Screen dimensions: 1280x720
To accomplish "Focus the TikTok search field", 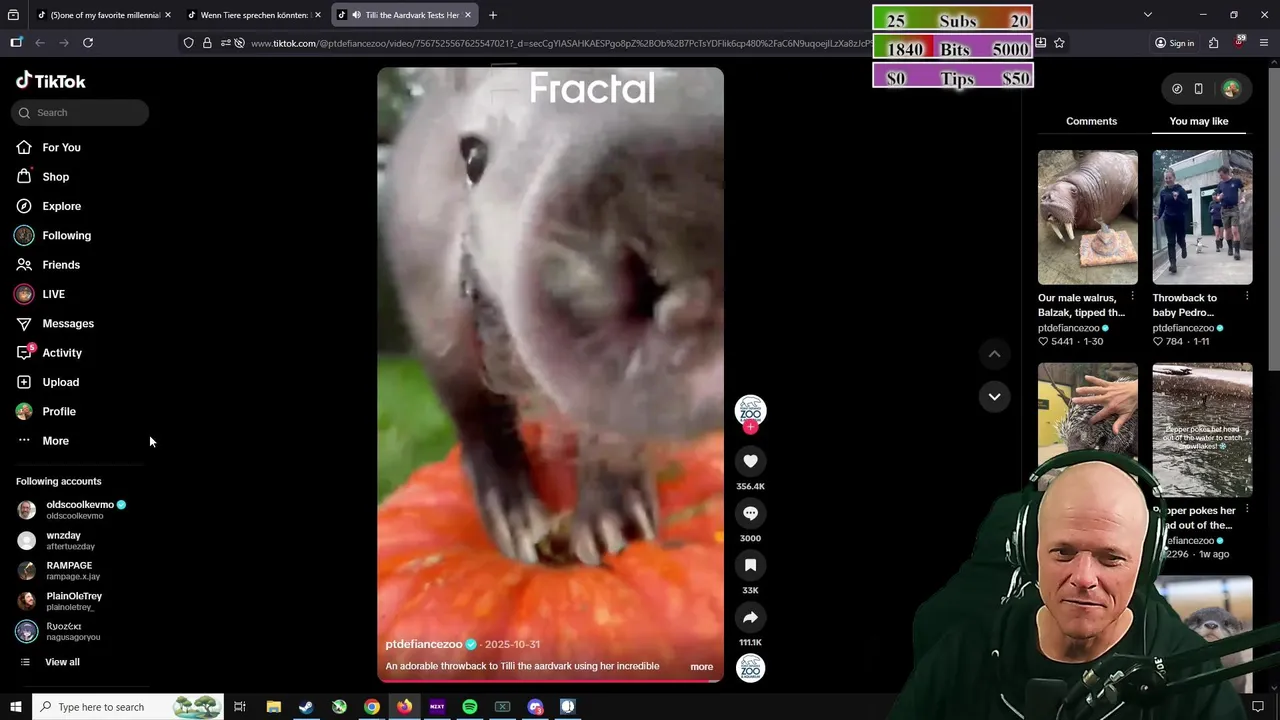I will coord(80,112).
